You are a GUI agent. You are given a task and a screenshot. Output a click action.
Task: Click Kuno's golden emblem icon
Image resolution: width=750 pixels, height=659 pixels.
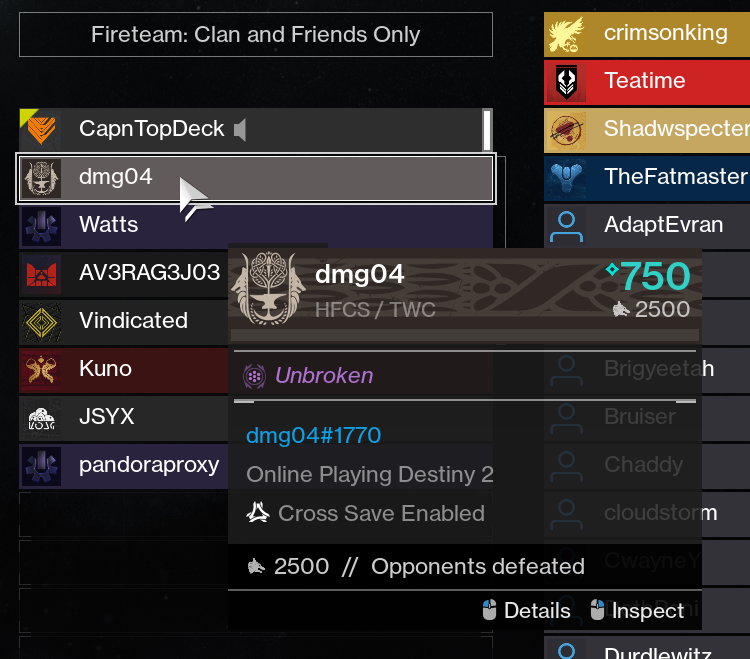[x=41, y=371]
